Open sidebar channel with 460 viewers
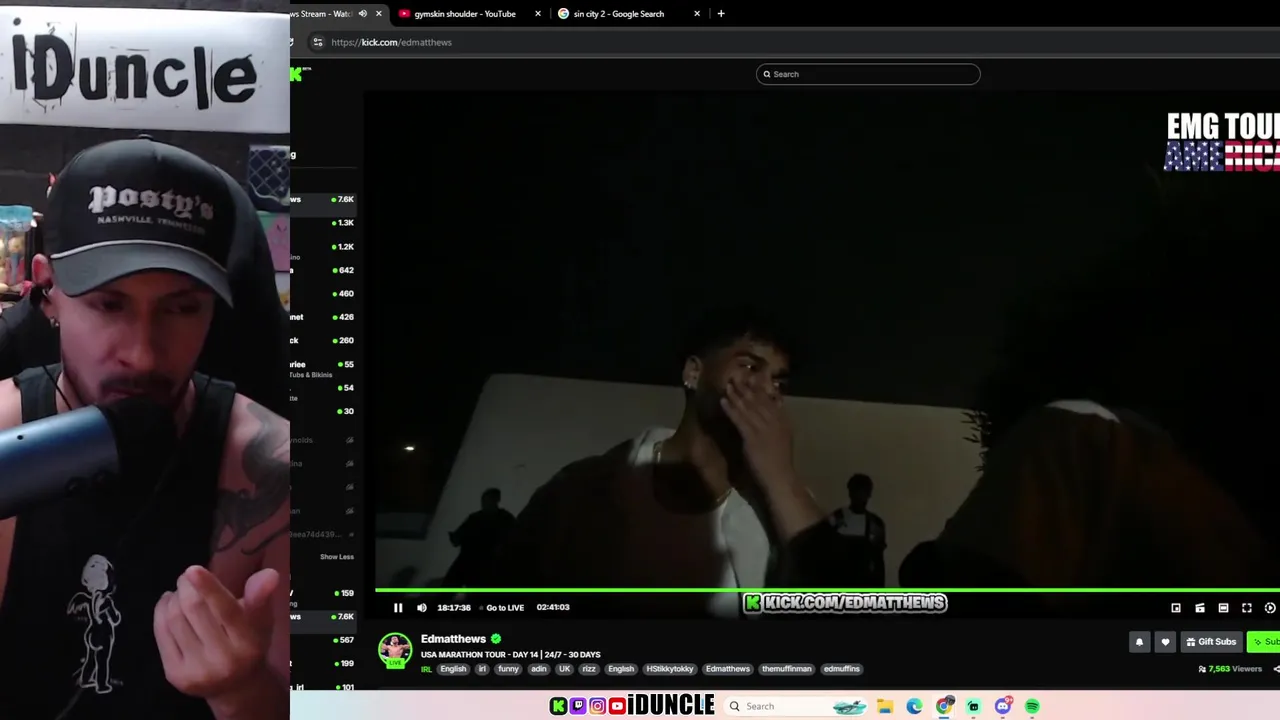 tap(323, 294)
